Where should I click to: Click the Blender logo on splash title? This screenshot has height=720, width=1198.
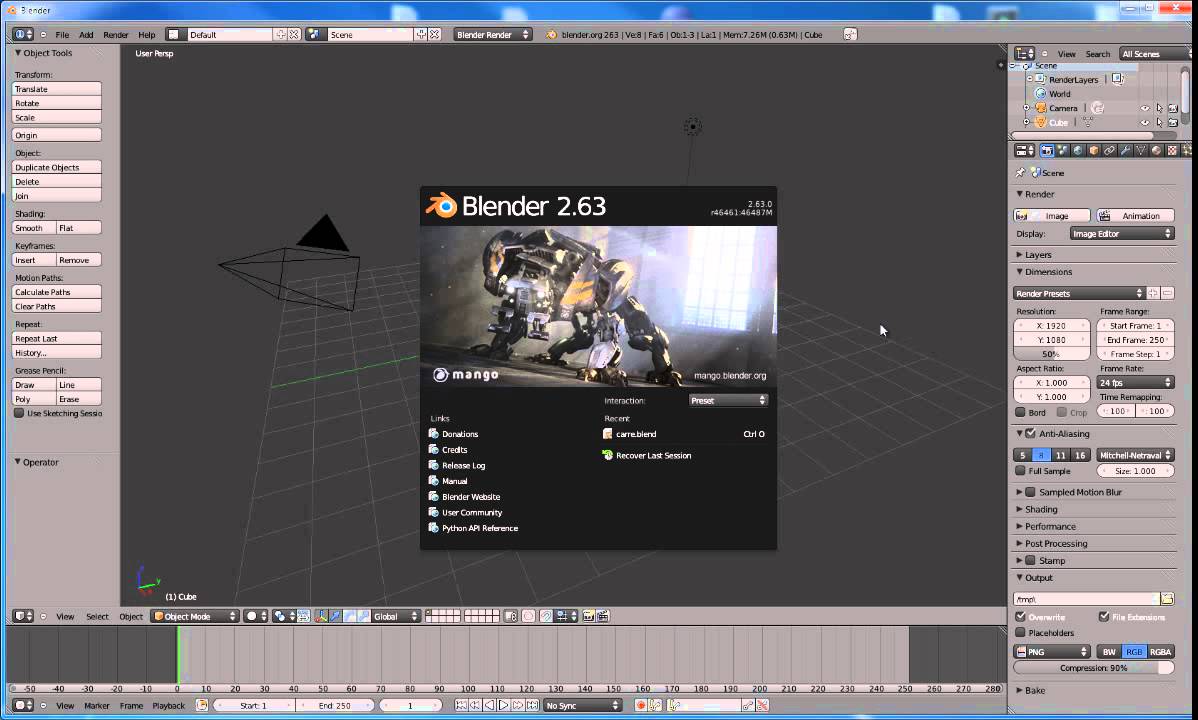pos(441,206)
